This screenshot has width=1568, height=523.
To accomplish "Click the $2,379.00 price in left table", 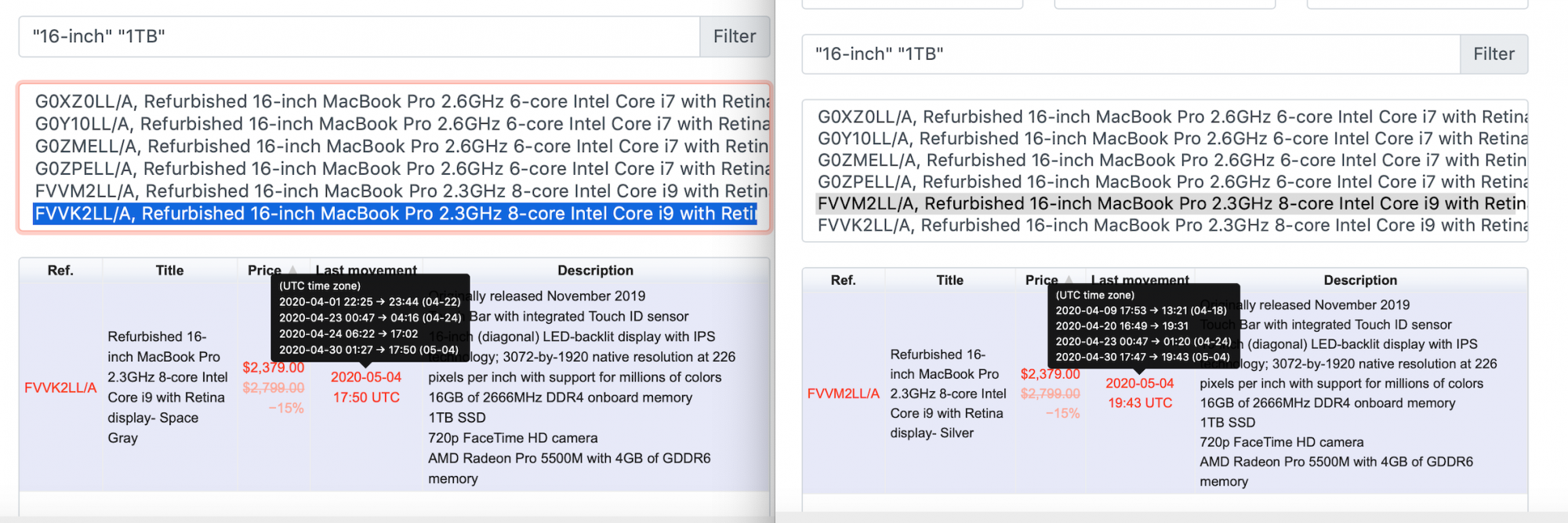I will coord(274,368).
